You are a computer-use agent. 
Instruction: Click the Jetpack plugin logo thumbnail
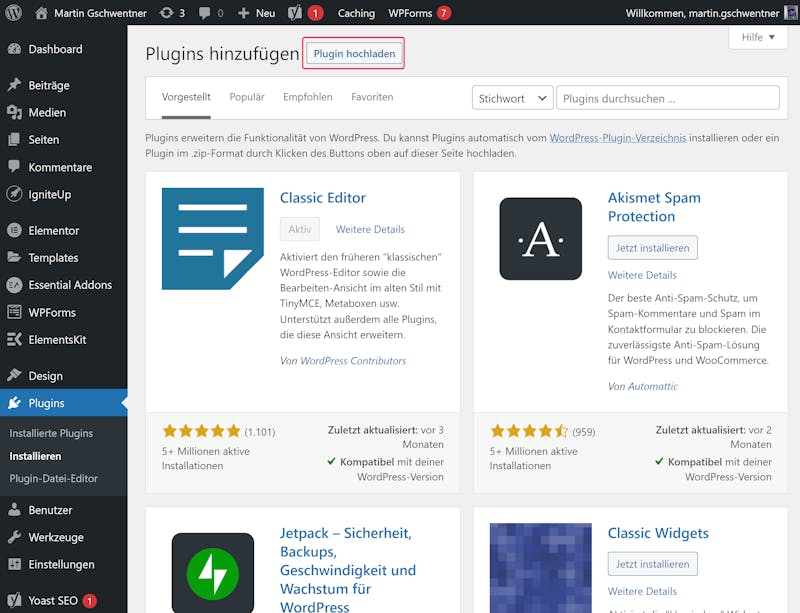[x=213, y=573]
